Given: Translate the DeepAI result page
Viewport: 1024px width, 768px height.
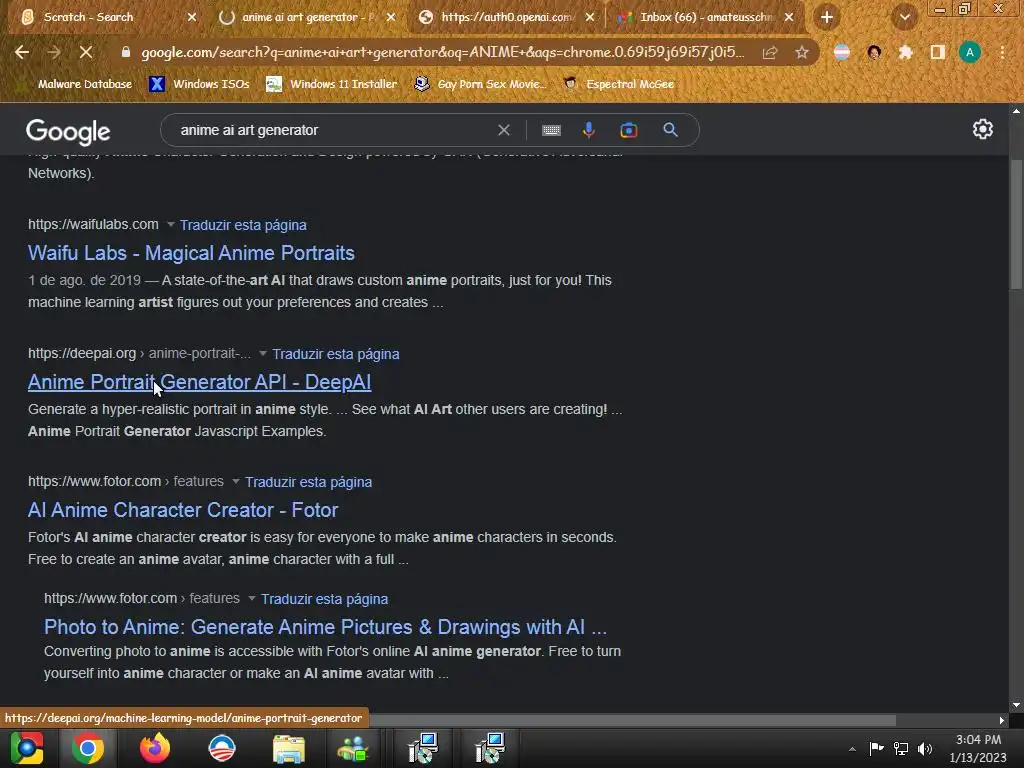Looking at the screenshot, I should (x=336, y=354).
